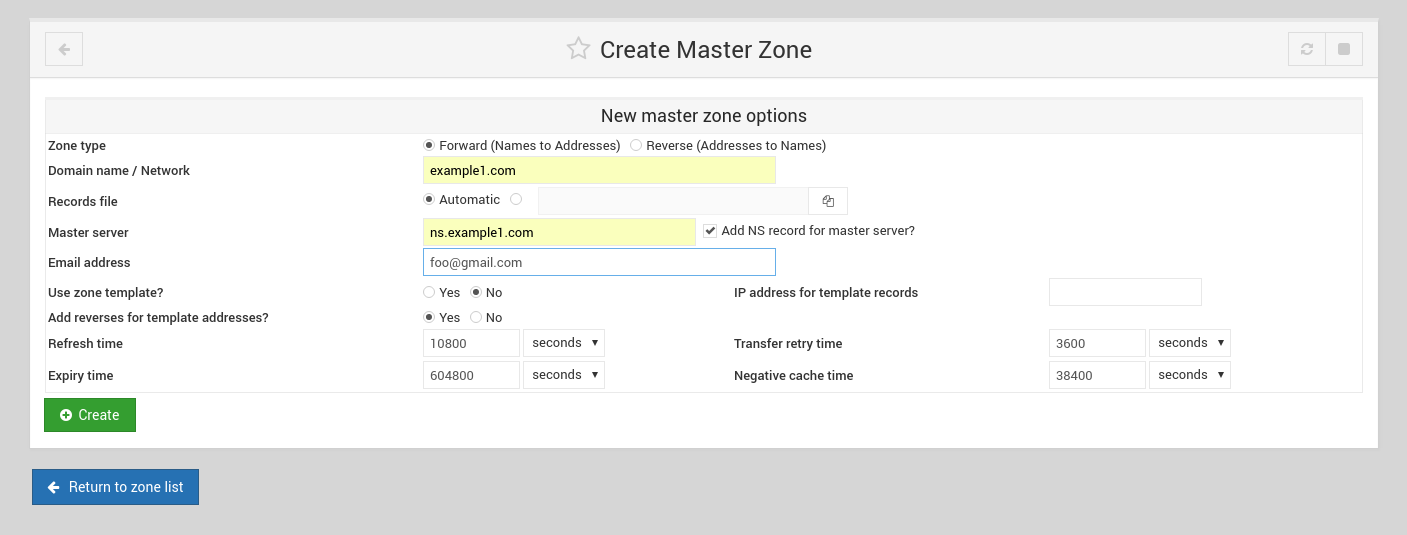Viewport: 1407px width, 535px height.
Task: Toggle Add NS record for master server
Action: (x=710, y=231)
